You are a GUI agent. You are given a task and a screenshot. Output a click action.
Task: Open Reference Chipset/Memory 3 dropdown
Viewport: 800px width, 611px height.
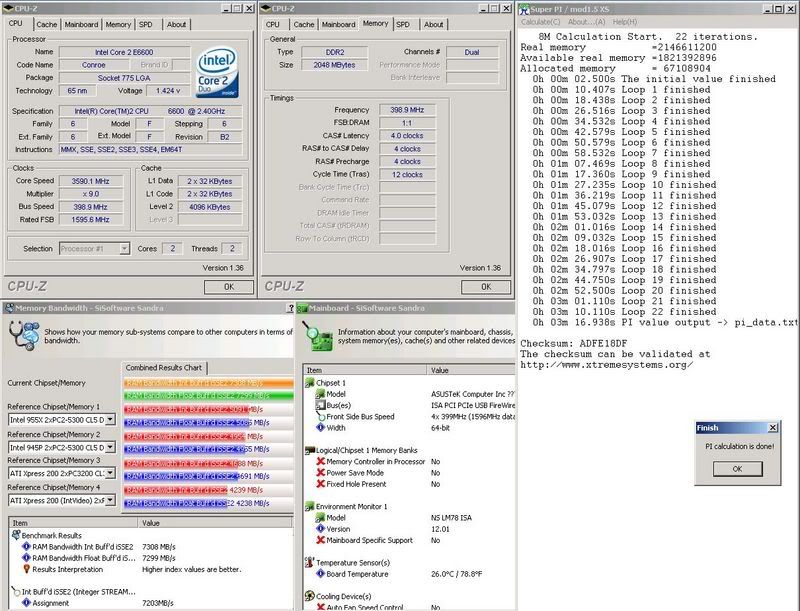[110, 473]
